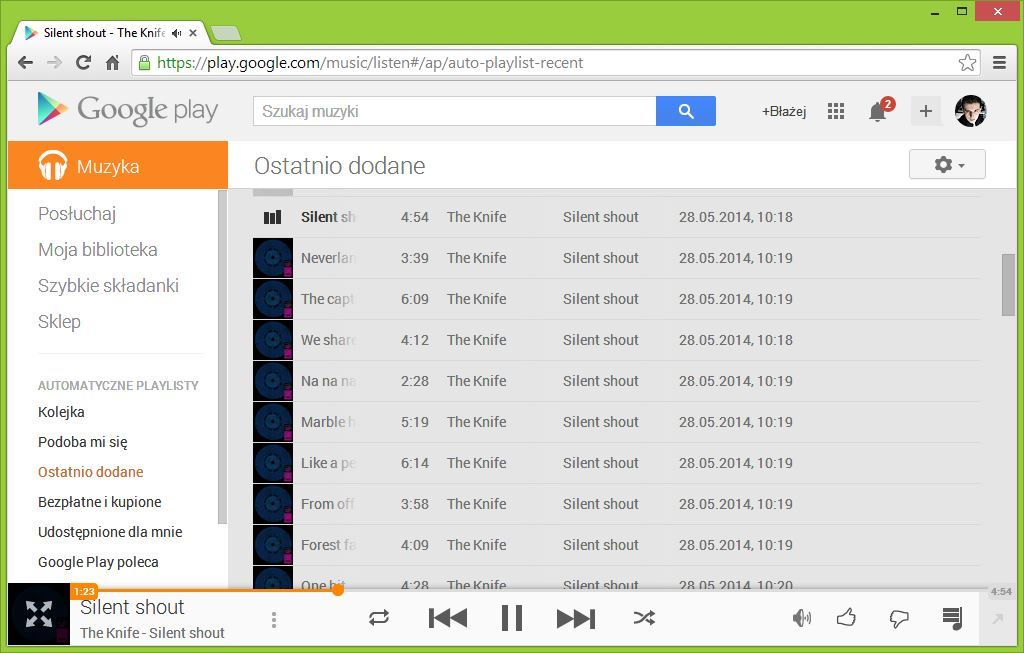Click the Google Play logo

128,110
